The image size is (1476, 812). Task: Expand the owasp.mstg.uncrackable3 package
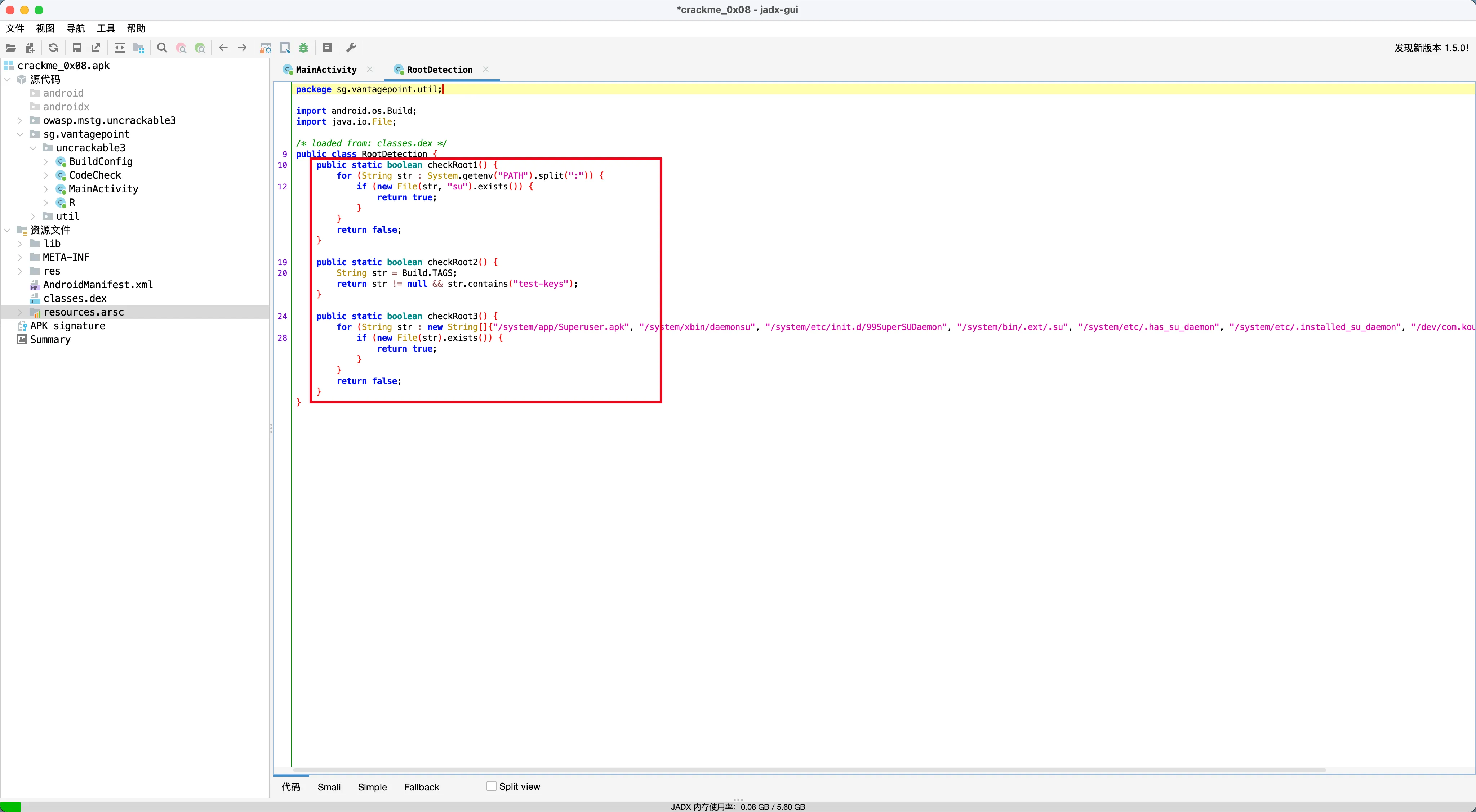20,120
